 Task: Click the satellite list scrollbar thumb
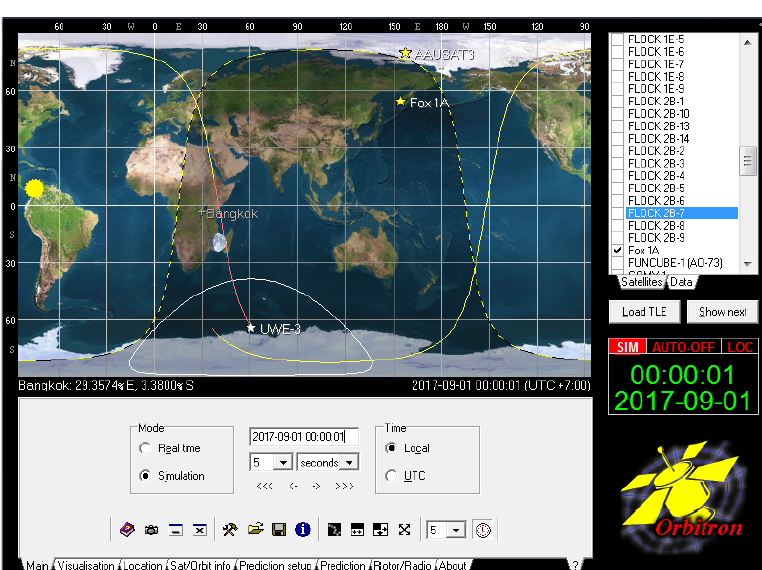click(x=747, y=161)
